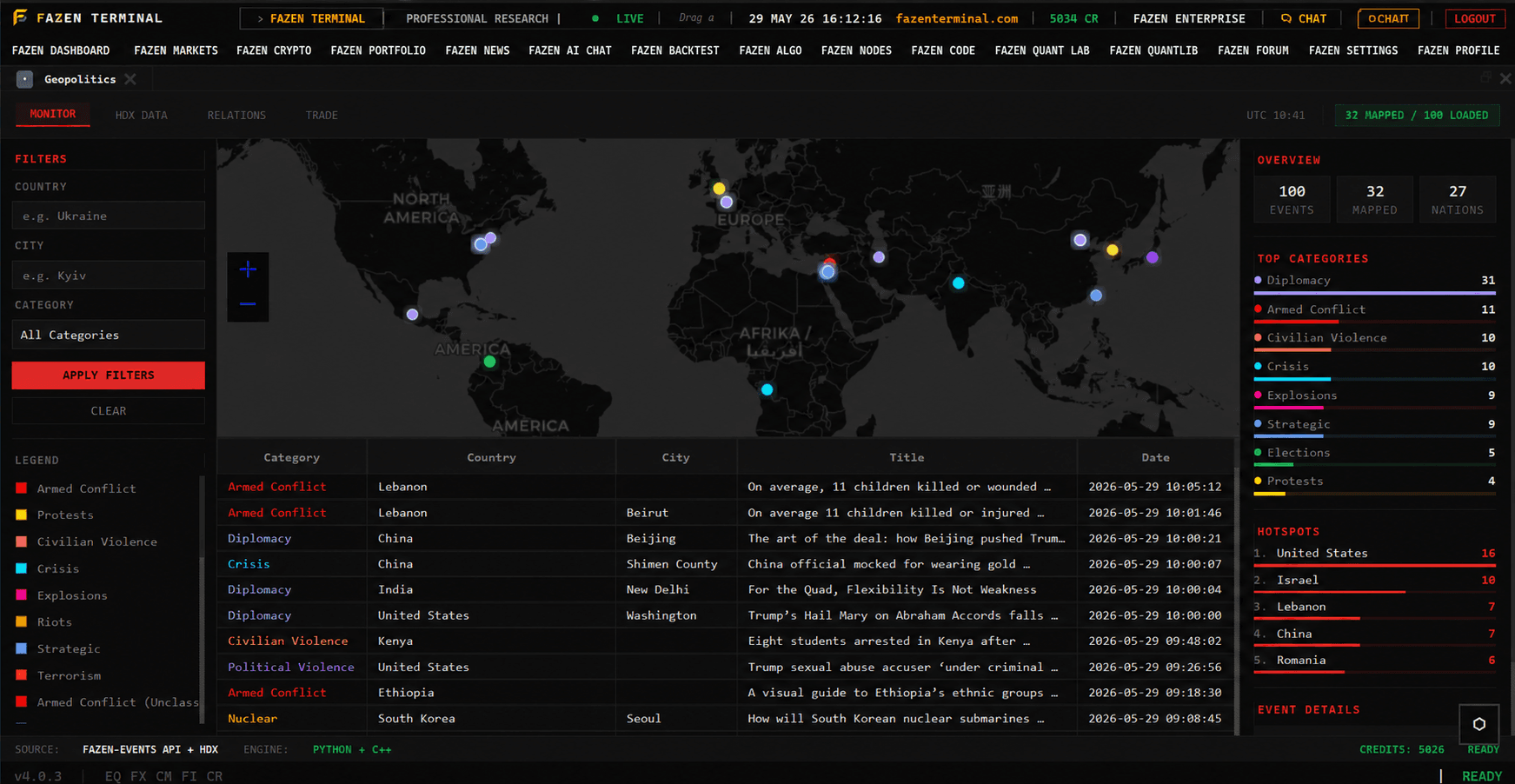The image size is (1515, 784).
Task: Open the New Delhi Diplomacy event row
Action: [x=726, y=589]
